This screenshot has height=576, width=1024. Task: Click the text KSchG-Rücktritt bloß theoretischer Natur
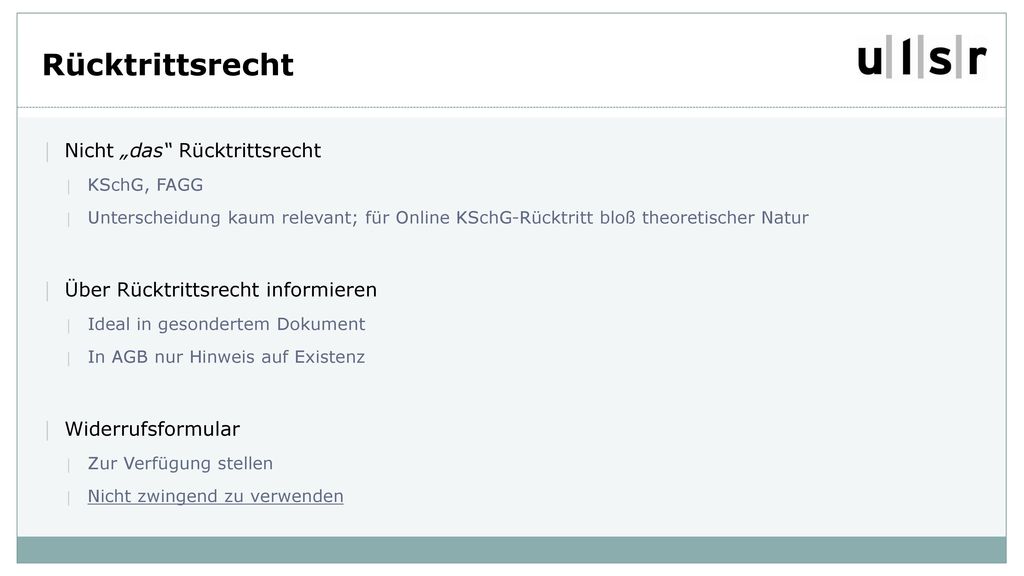632,217
